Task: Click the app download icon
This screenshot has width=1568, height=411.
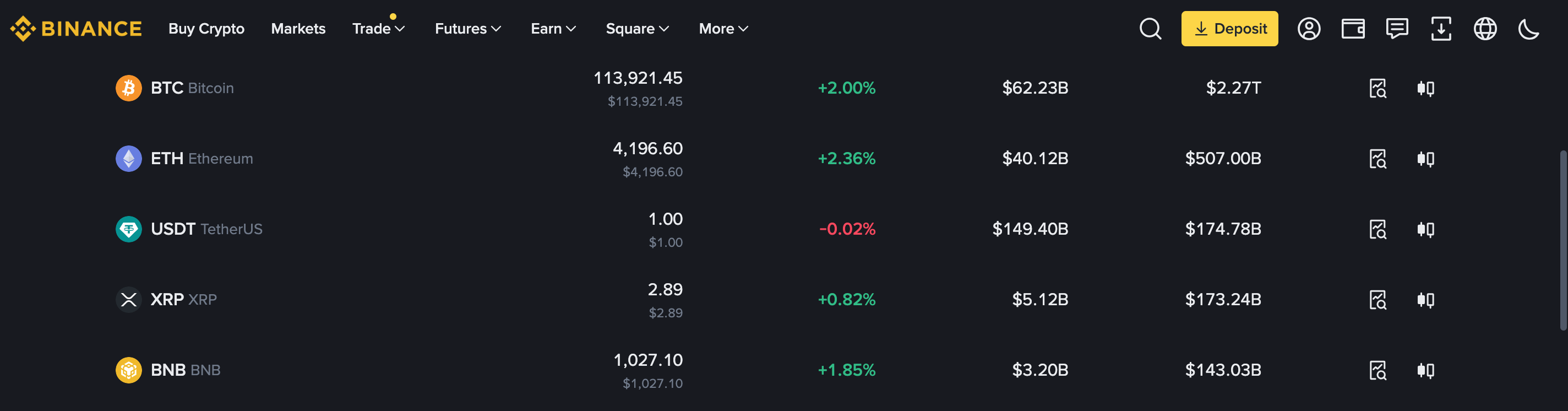Action: click(1441, 29)
